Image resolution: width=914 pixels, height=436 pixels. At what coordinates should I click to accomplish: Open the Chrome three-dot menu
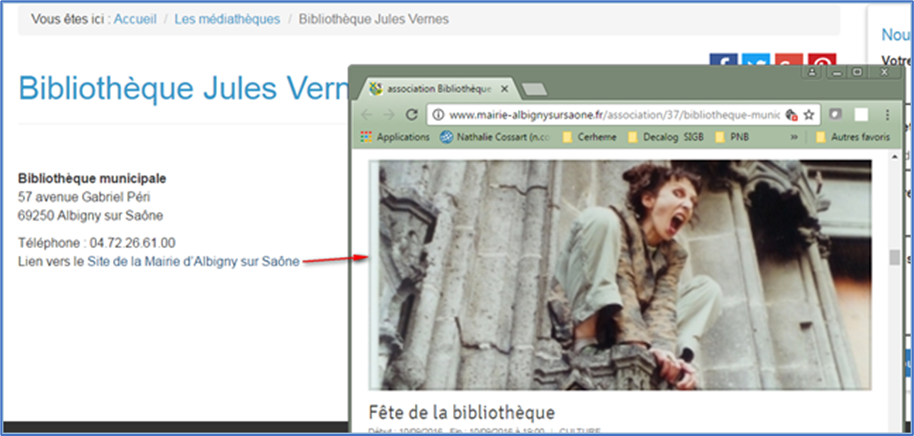tap(886, 114)
